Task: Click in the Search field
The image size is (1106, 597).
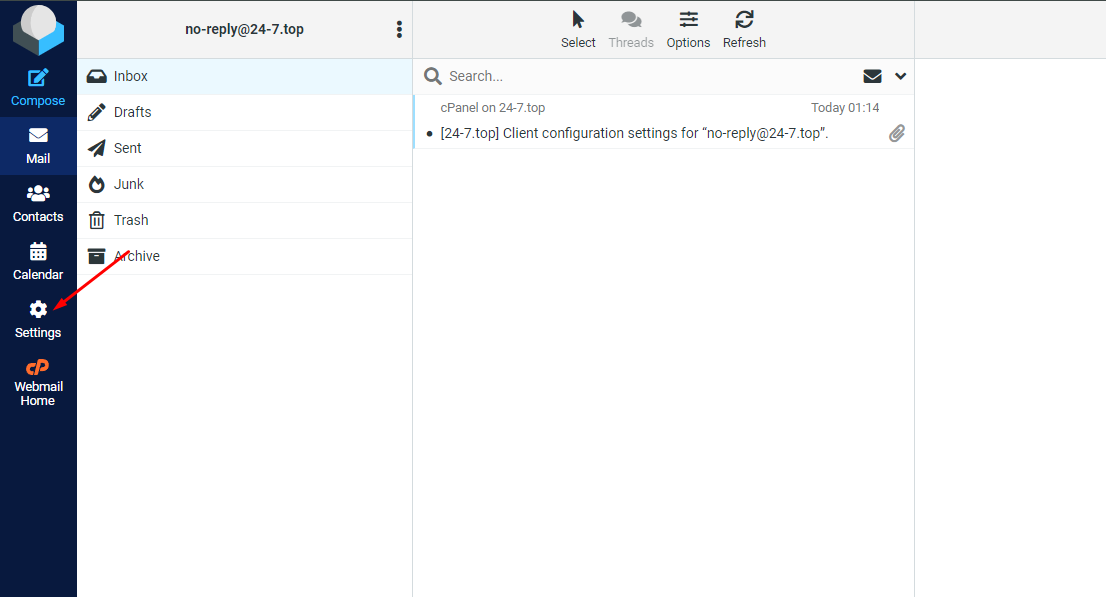Action: coord(640,76)
